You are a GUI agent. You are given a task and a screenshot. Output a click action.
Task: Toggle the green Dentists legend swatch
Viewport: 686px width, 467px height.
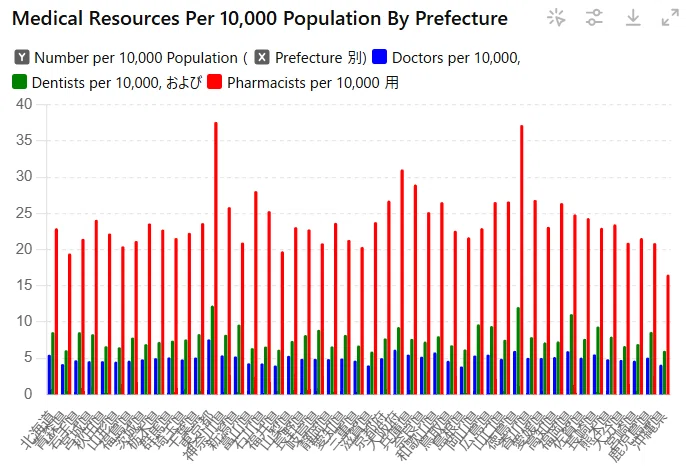tap(19, 82)
